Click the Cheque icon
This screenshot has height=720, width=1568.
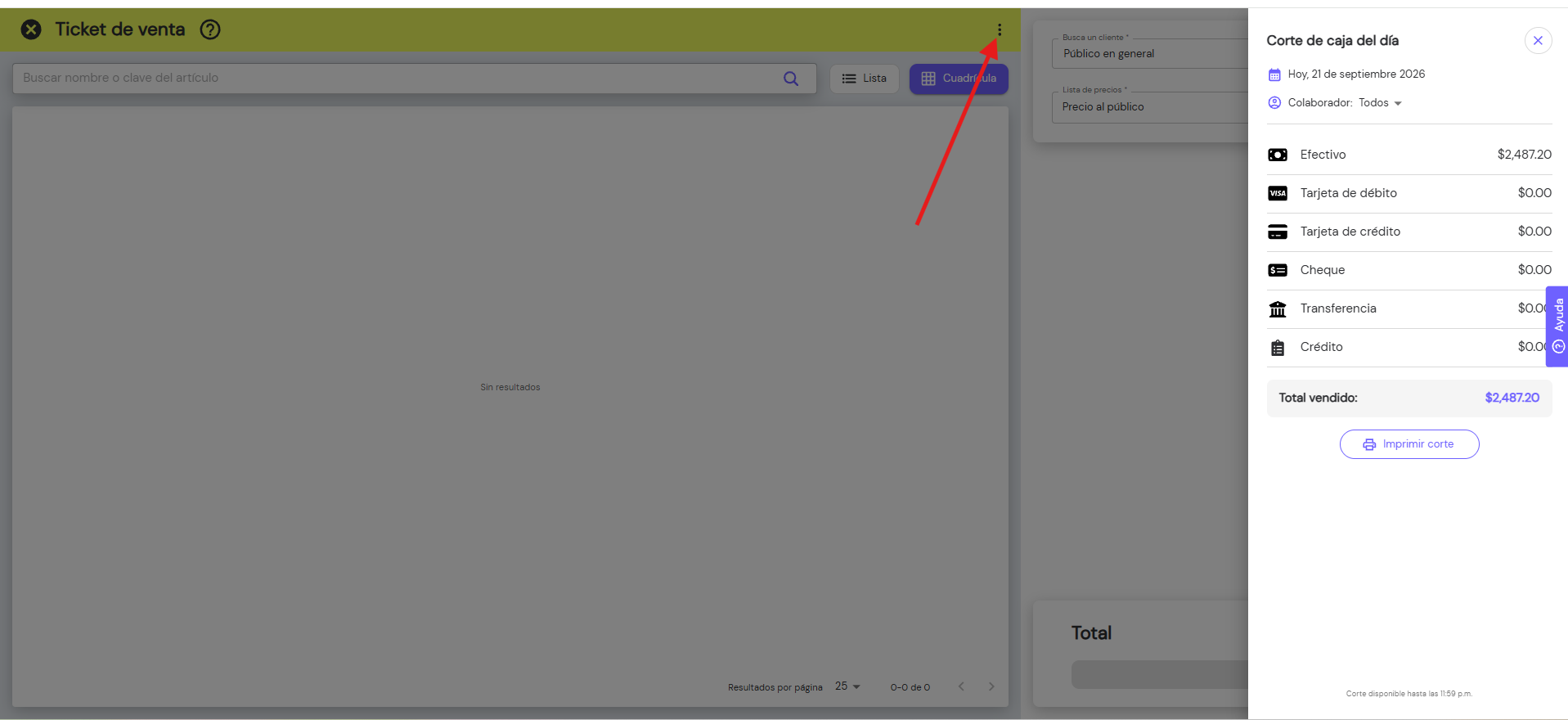pyautogui.click(x=1278, y=270)
